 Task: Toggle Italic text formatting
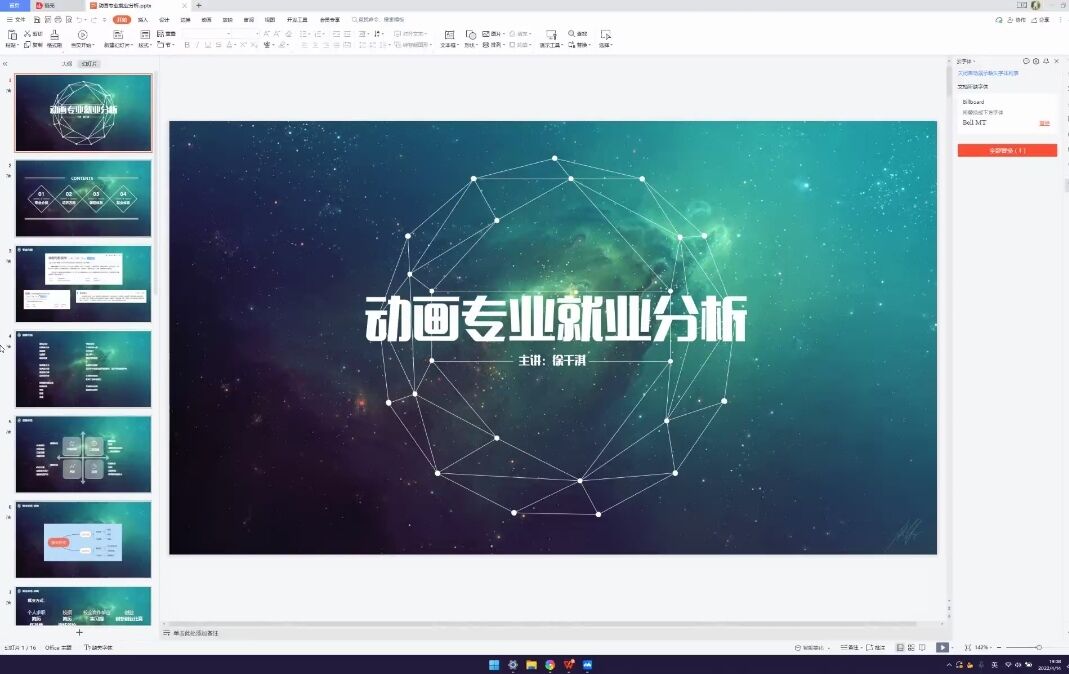click(197, 45)
